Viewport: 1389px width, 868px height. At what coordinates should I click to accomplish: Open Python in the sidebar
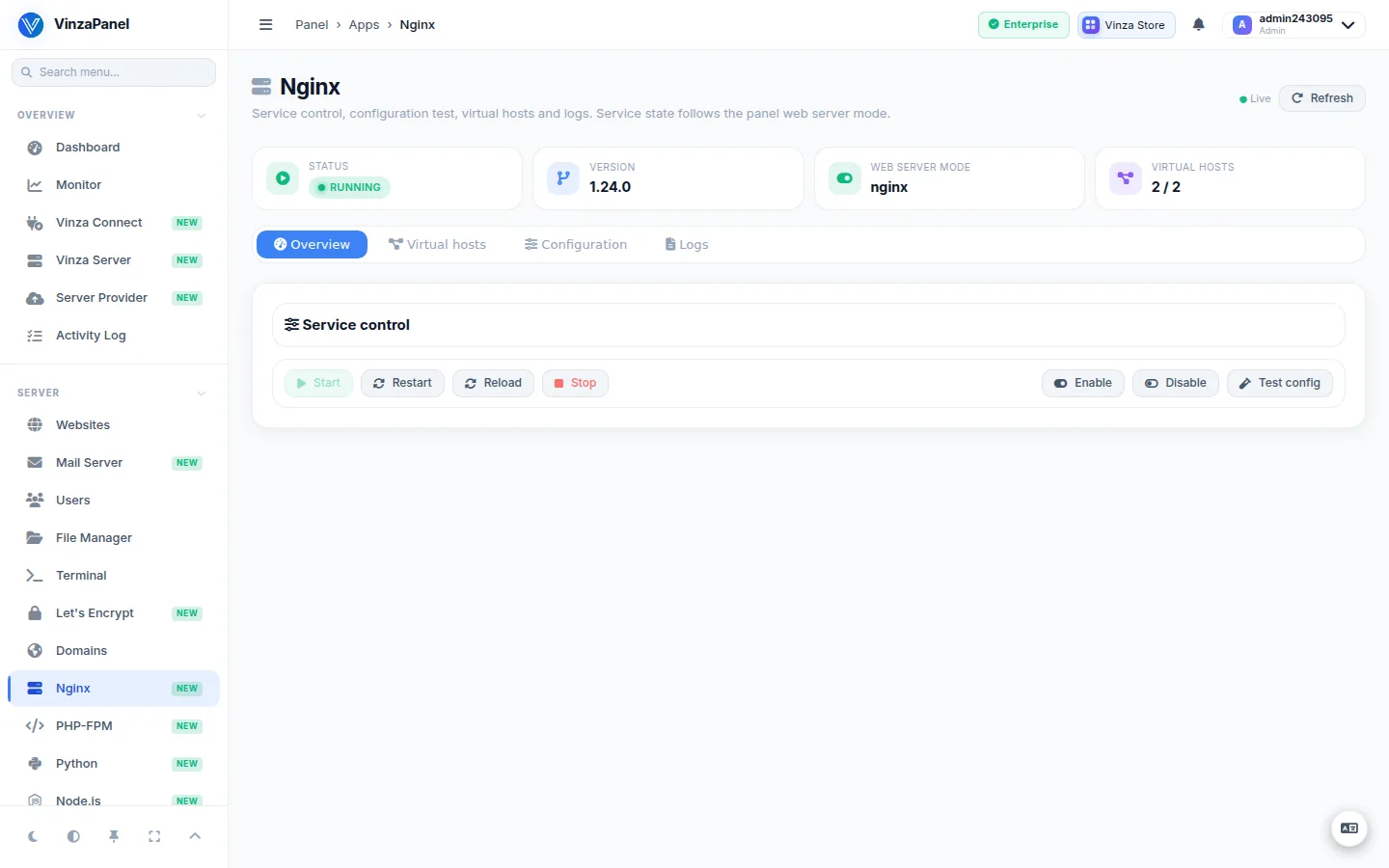tap(114, 764)
